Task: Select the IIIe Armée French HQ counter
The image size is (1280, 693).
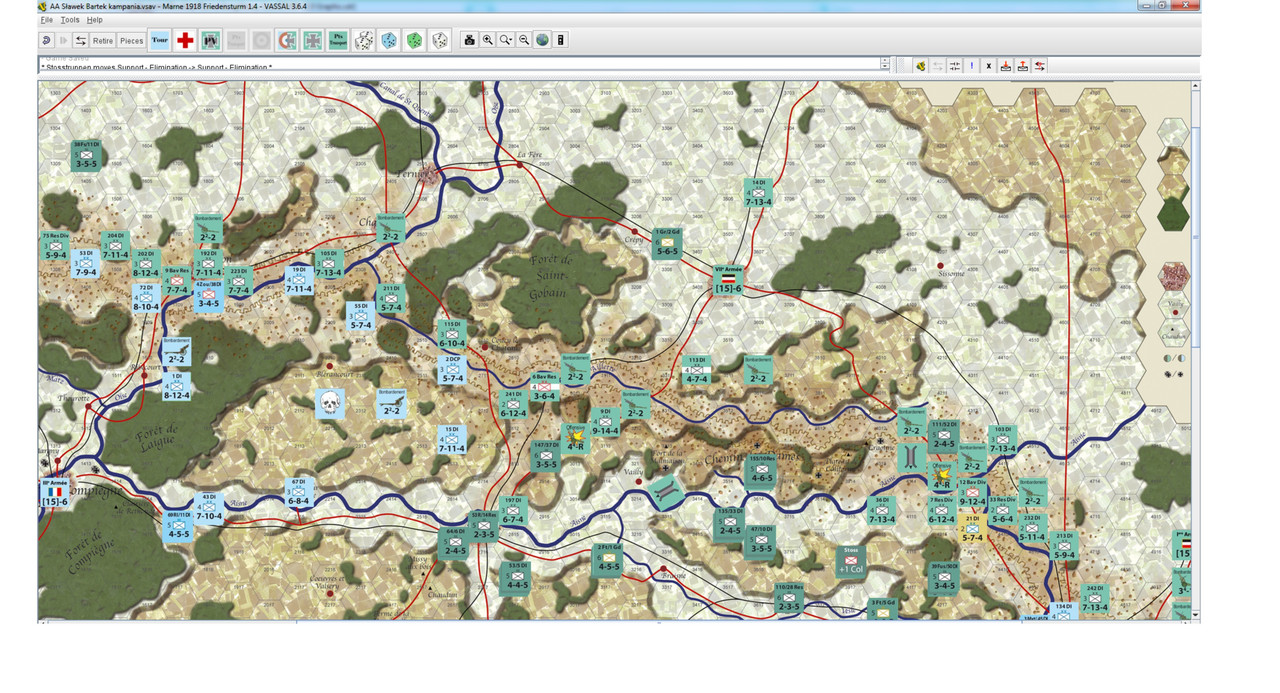Action: click(x=53, y=494)
